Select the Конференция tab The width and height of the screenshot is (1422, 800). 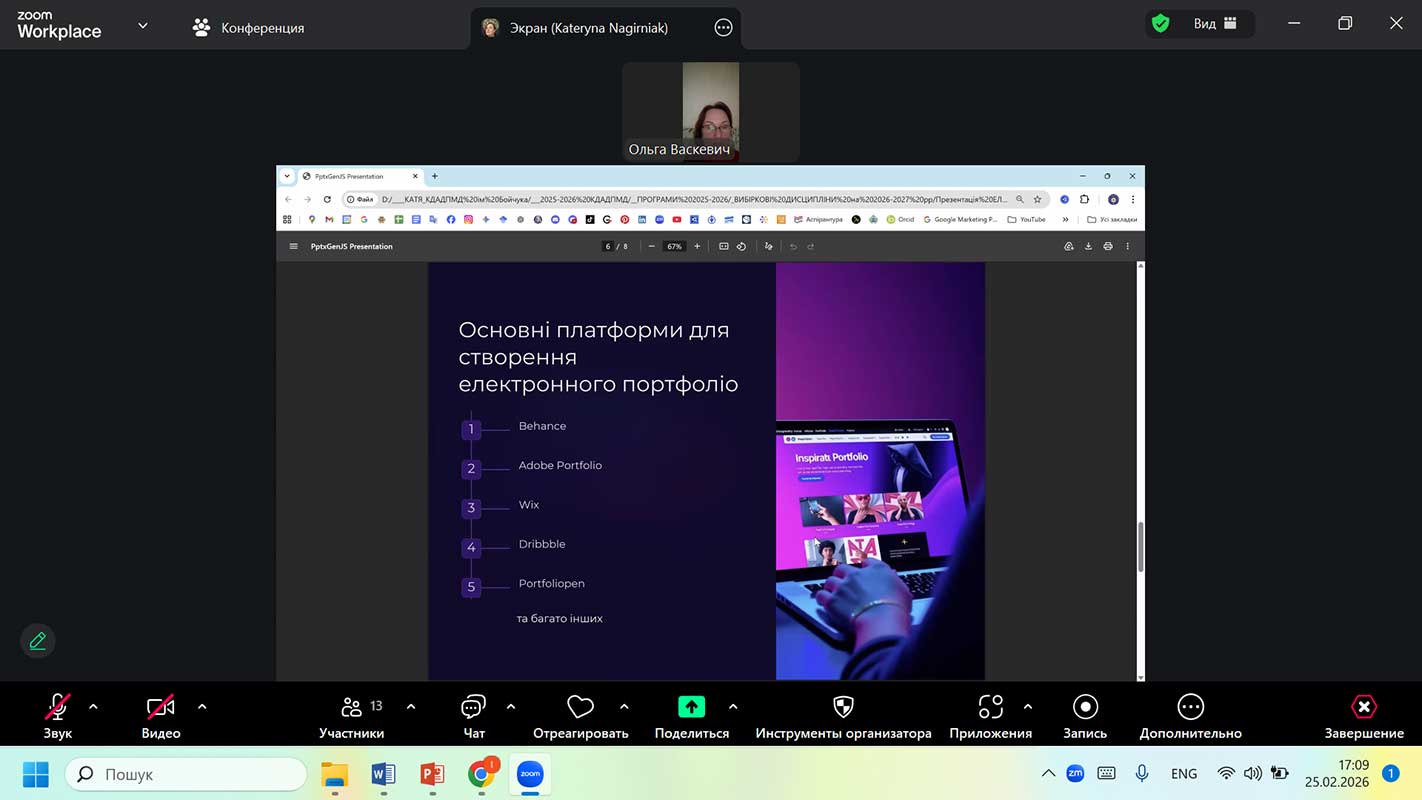coord(249,28)
